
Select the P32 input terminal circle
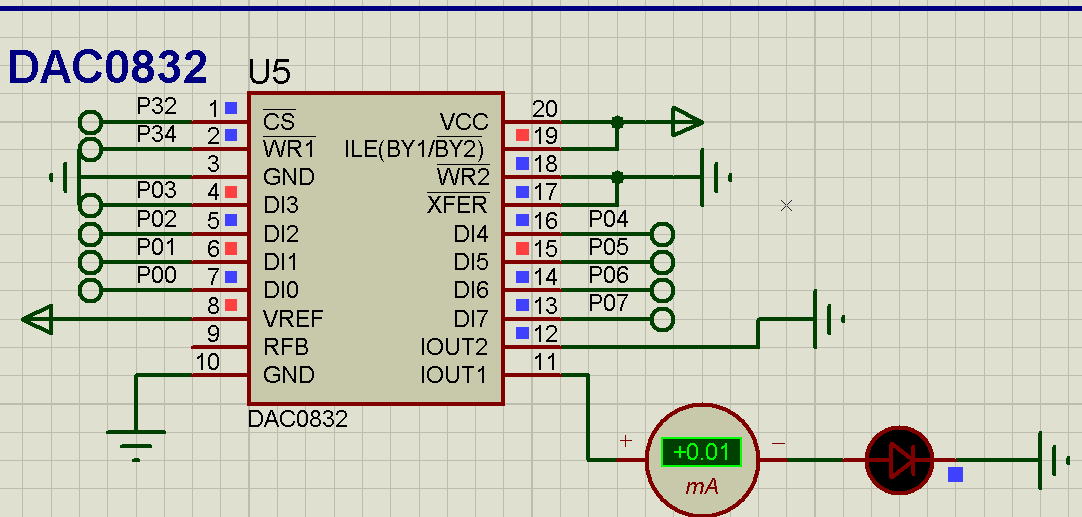(90, 123)
